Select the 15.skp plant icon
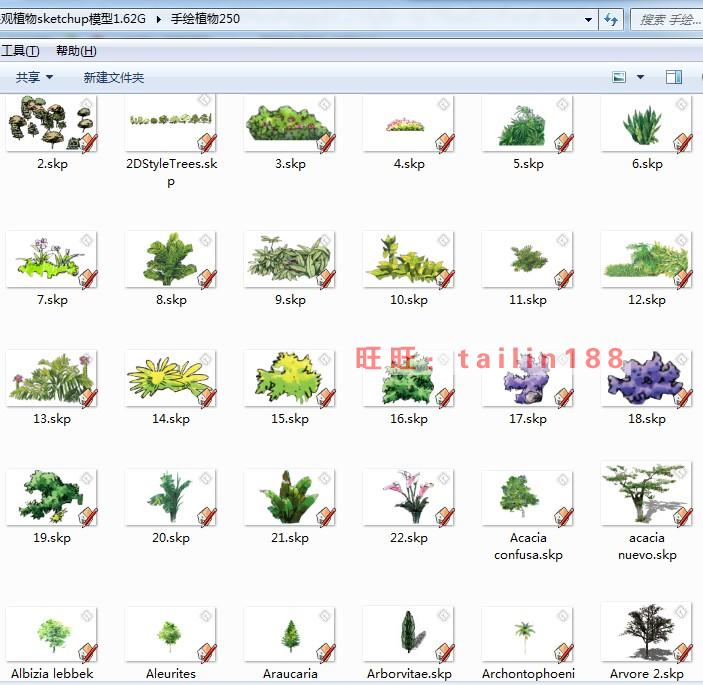The height and width of the screenshot is (685, 703). coord(290,378)
